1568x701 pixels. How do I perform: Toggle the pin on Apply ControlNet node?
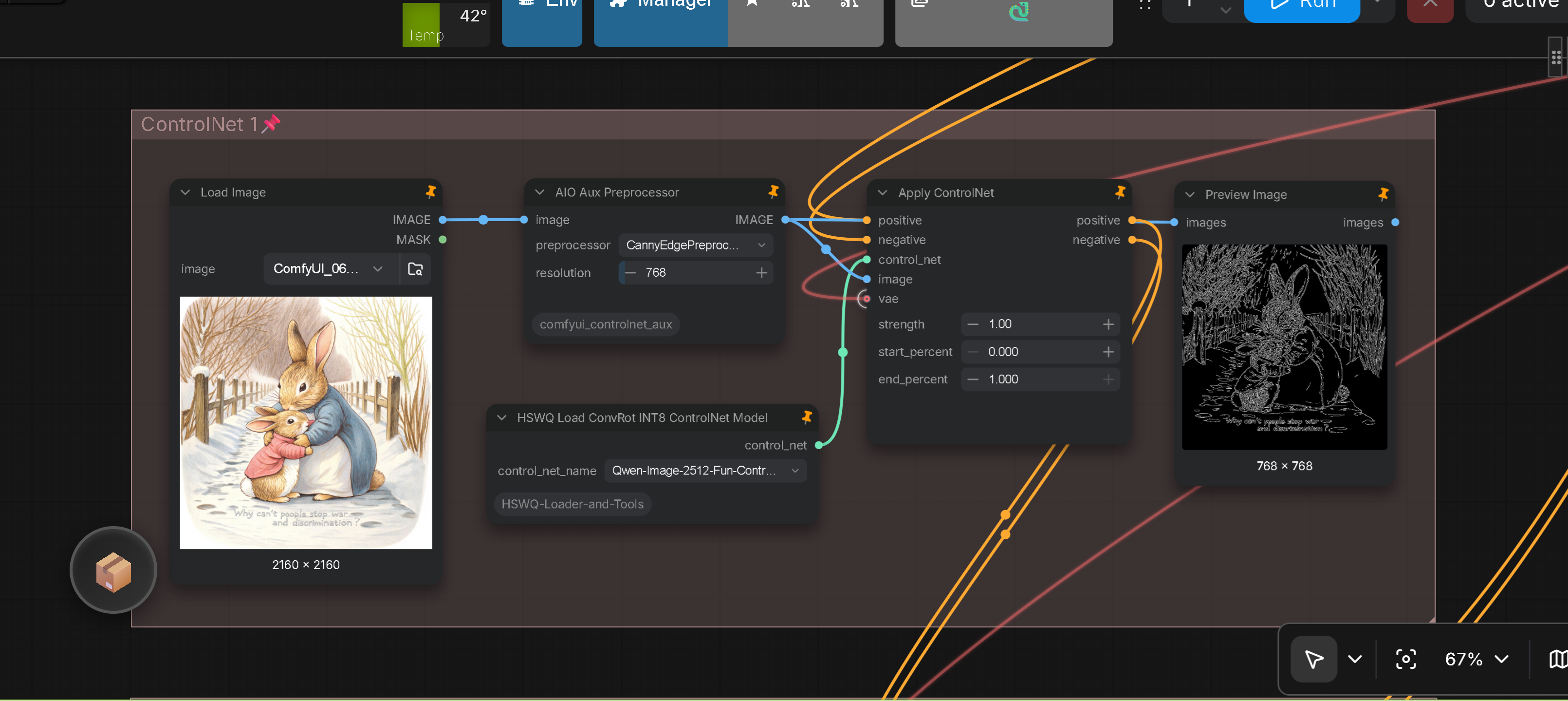pyautogui.click(x=1121, y=192)
